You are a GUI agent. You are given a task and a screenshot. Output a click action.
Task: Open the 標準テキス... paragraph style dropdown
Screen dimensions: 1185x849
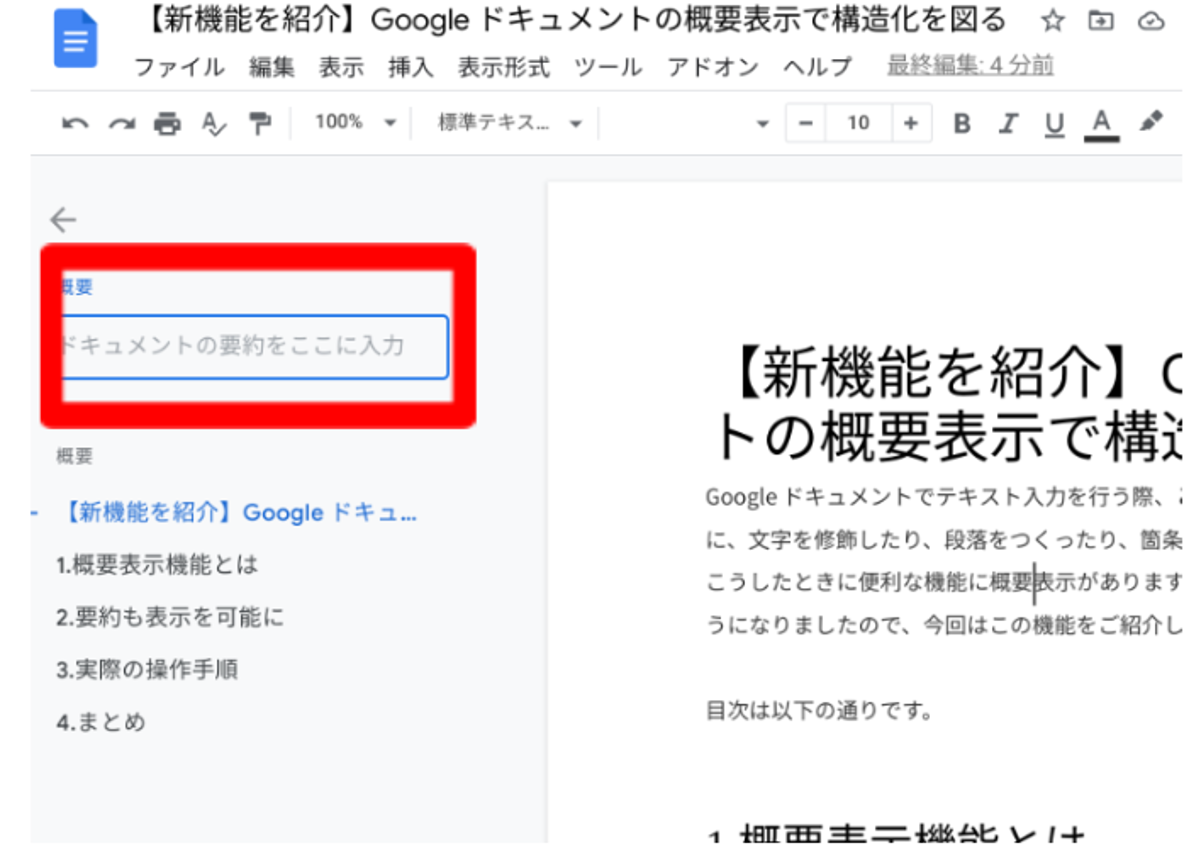[510, 123]
